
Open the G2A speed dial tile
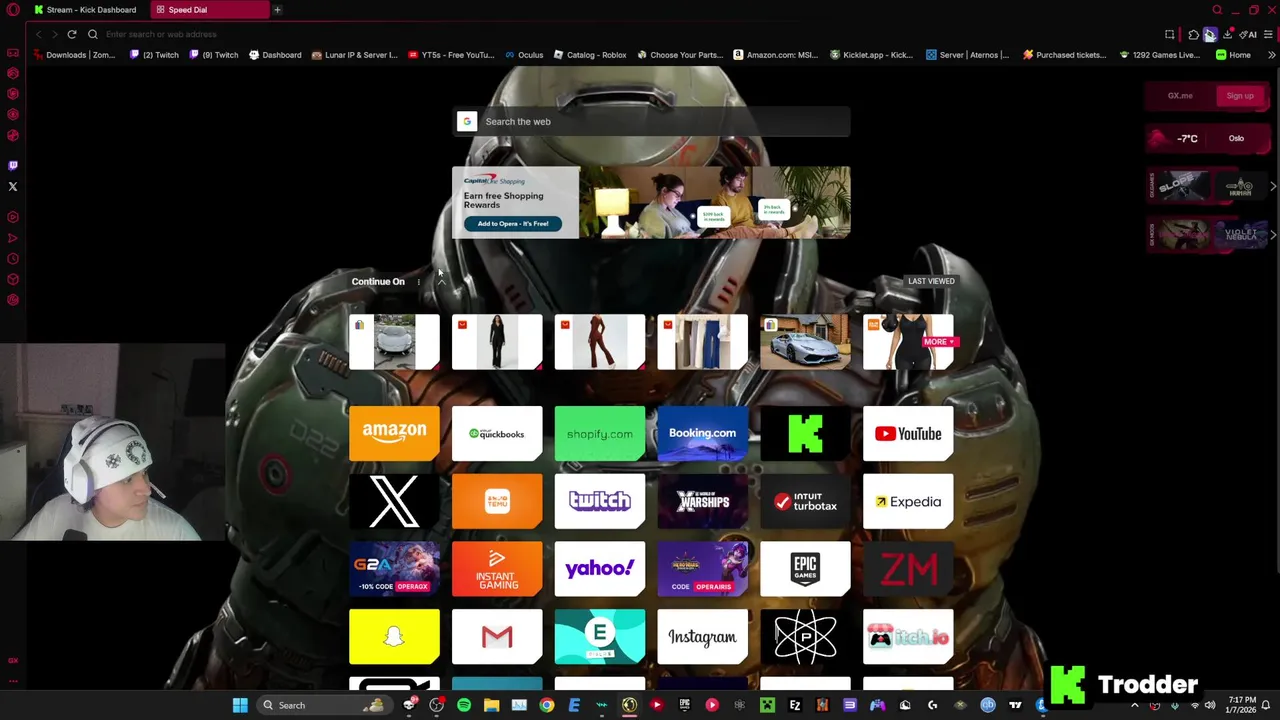[x=394, y=569]
